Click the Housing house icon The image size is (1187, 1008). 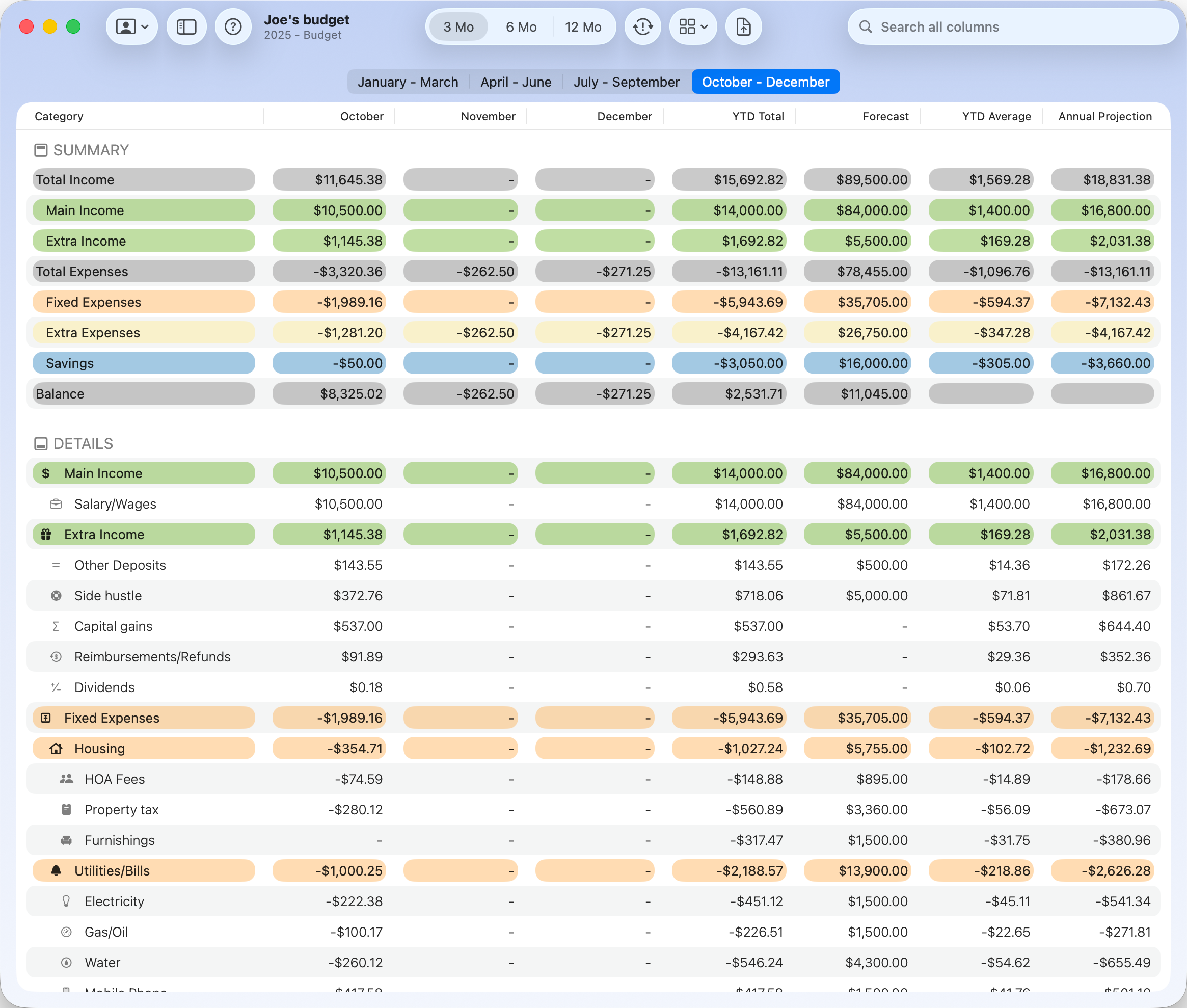coord(56,749)
